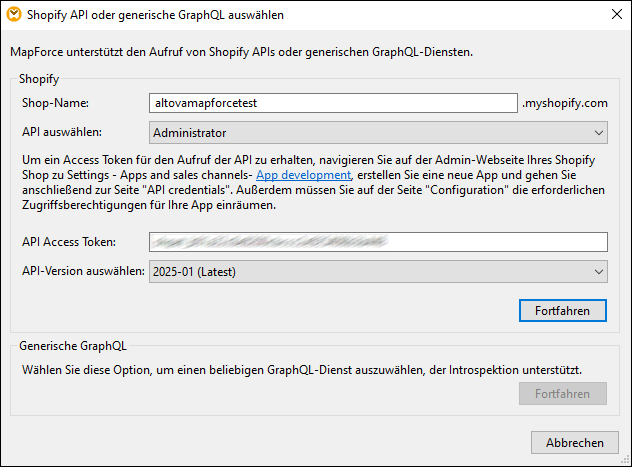This screenshot has width=632, height=467.
Task: Click the API auswählen: label
Action: click(x=62, y=132)
